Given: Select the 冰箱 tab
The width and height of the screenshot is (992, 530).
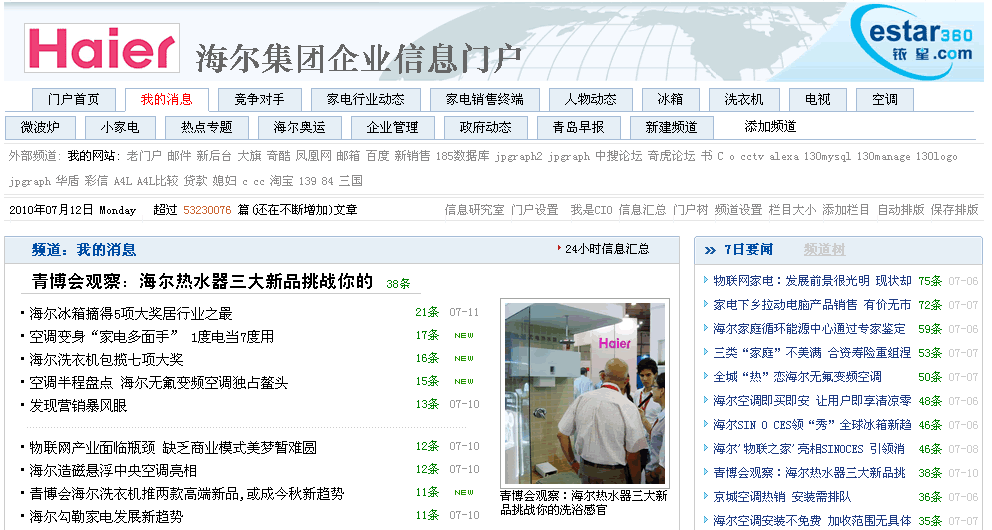Looking at the screenshot, I should (670, 99).
